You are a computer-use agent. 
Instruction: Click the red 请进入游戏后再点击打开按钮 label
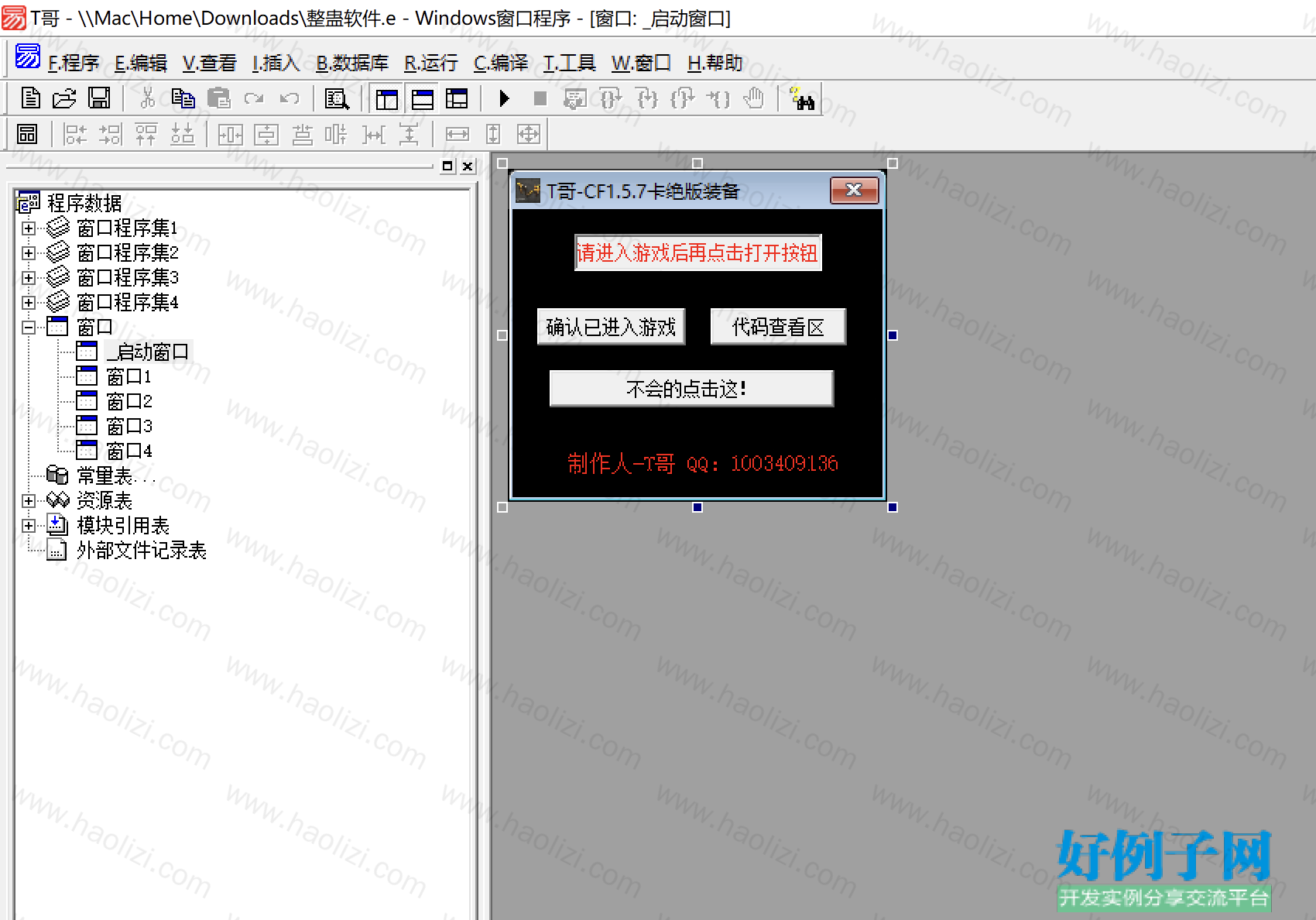point(697,252)
